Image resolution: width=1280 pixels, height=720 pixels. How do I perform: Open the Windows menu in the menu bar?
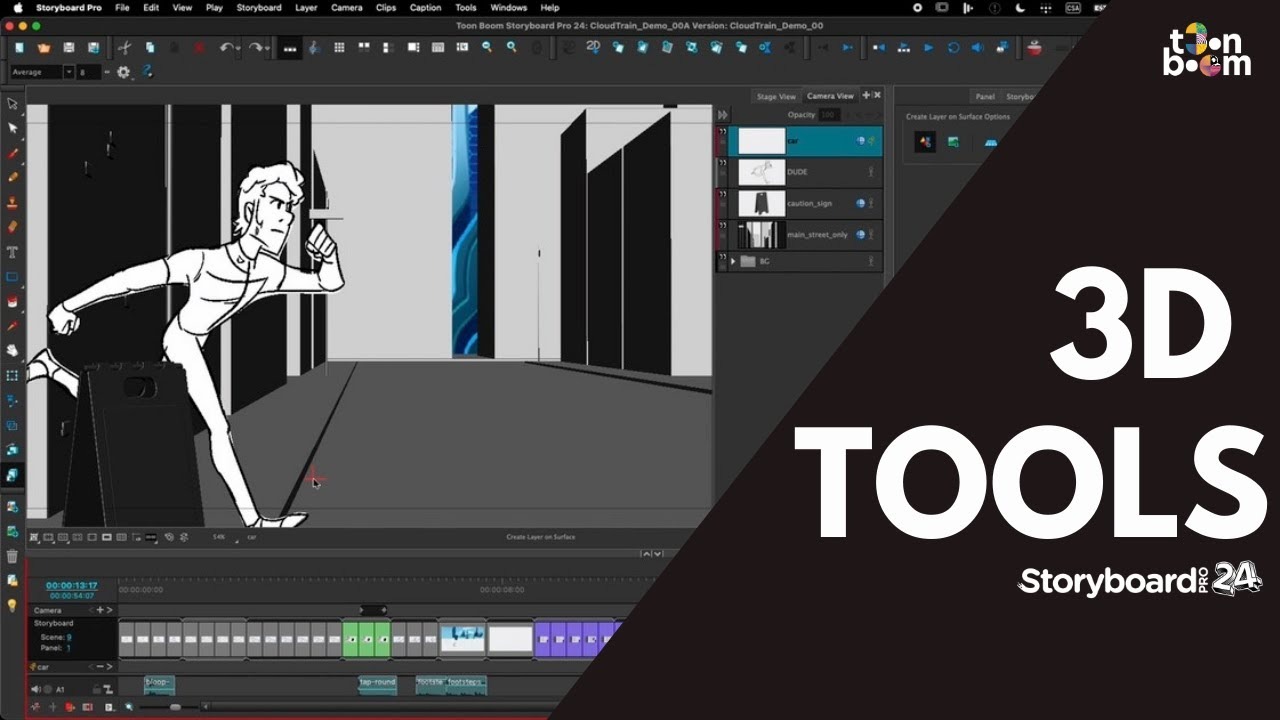[508, 8]
